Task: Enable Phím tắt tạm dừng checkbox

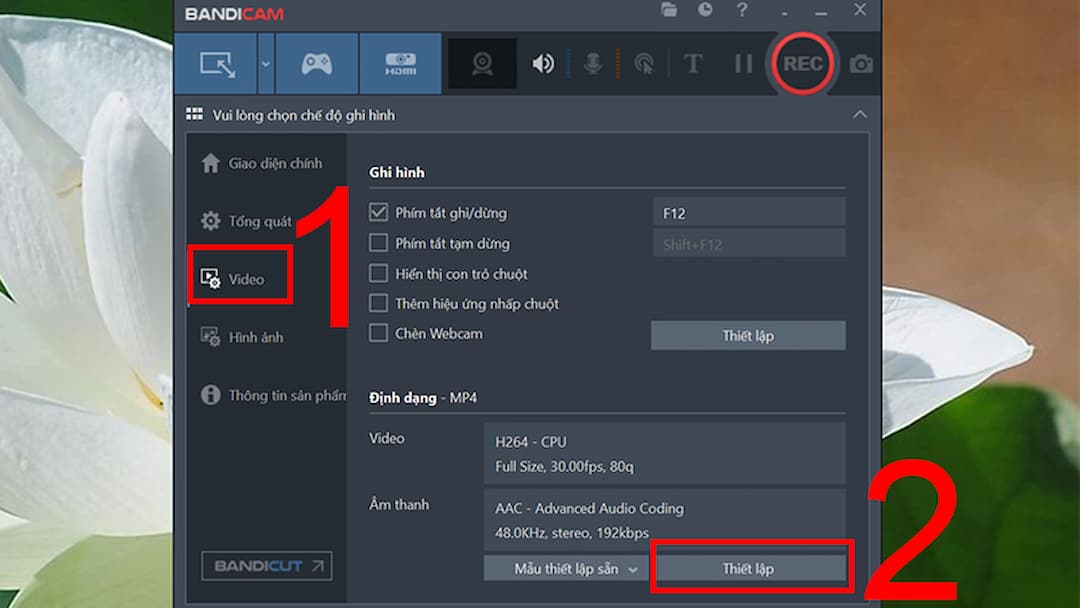Action: click(378, 242)
